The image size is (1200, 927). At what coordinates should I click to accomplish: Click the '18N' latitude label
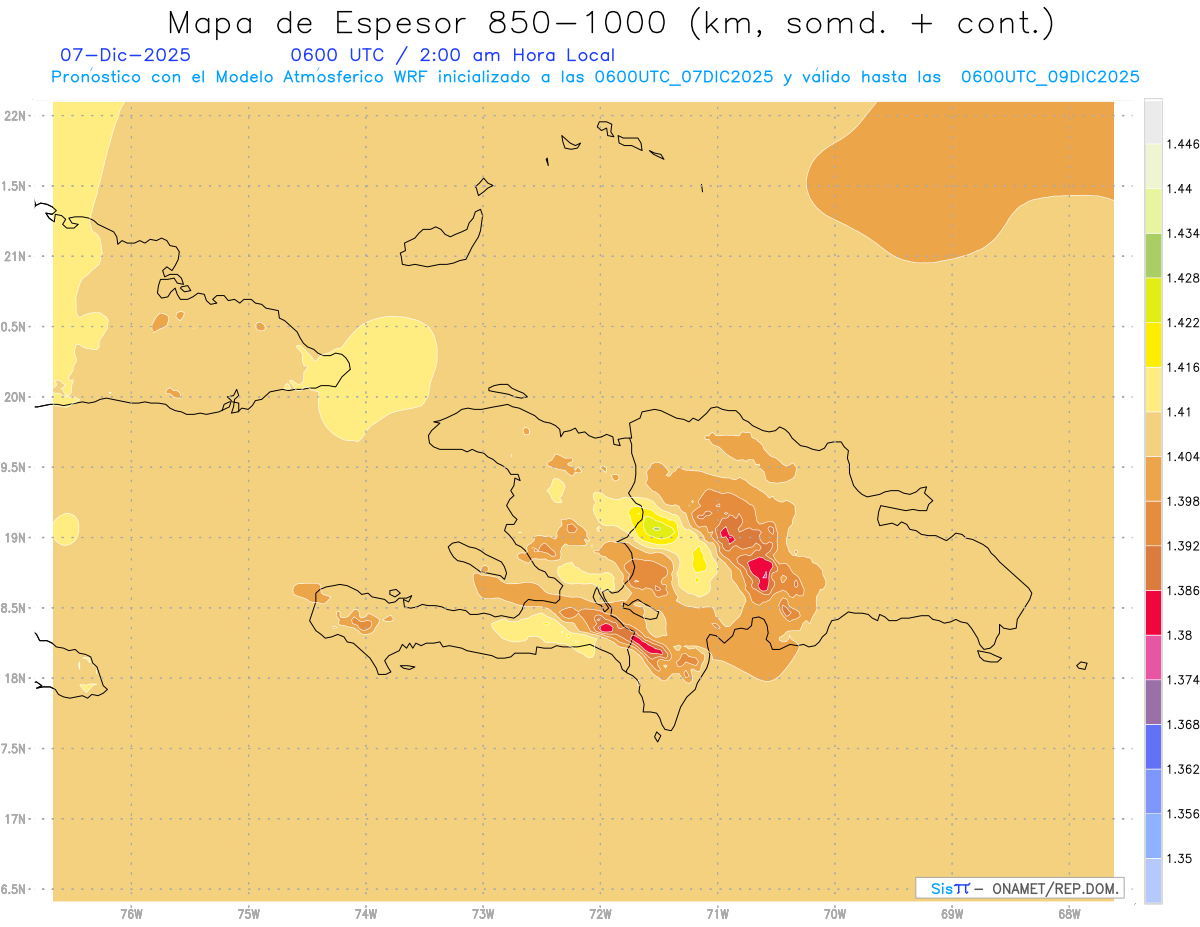[16, 678]
